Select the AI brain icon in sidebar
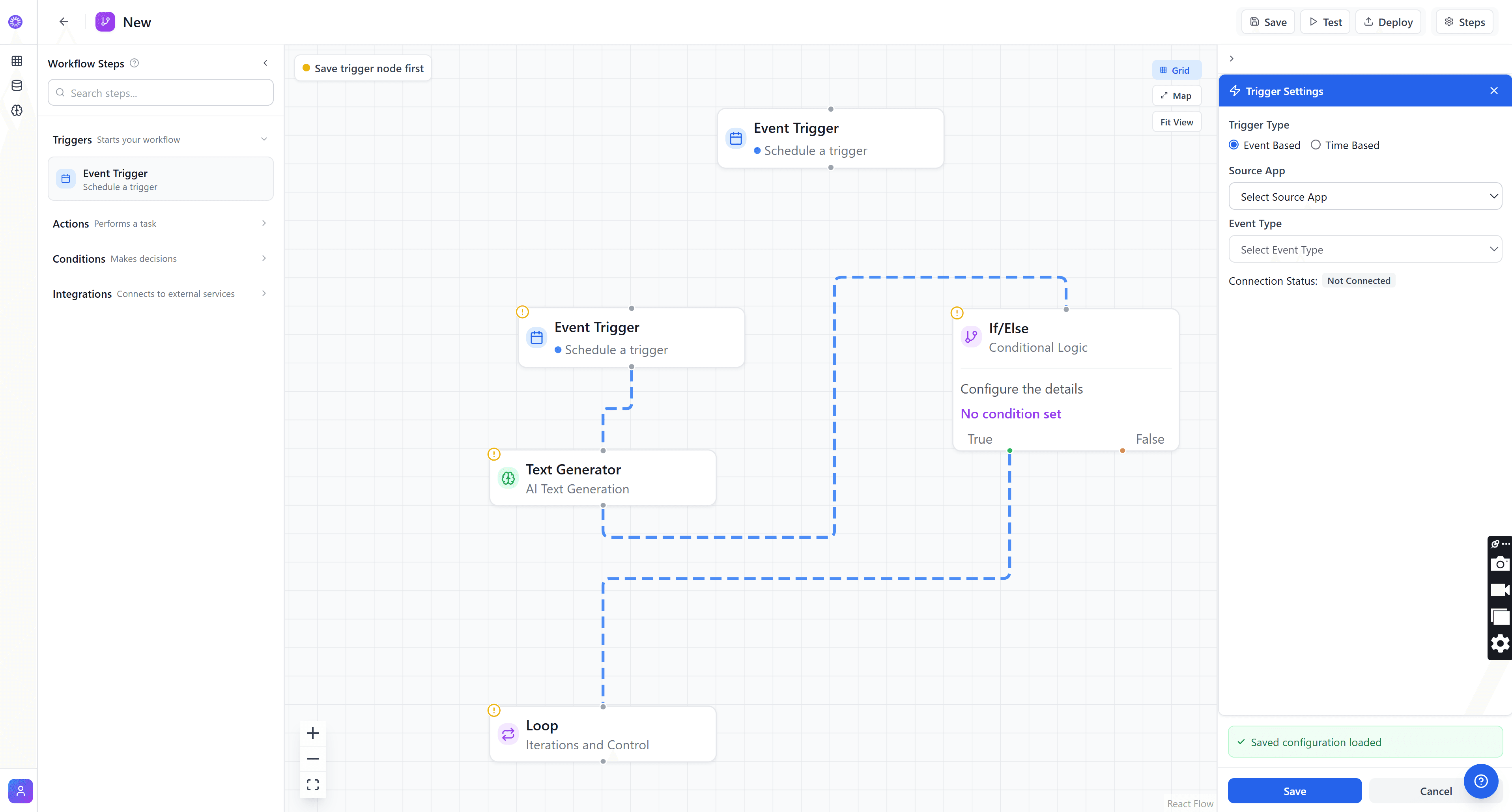The image size is (1512, 812). tap(17, 111)
